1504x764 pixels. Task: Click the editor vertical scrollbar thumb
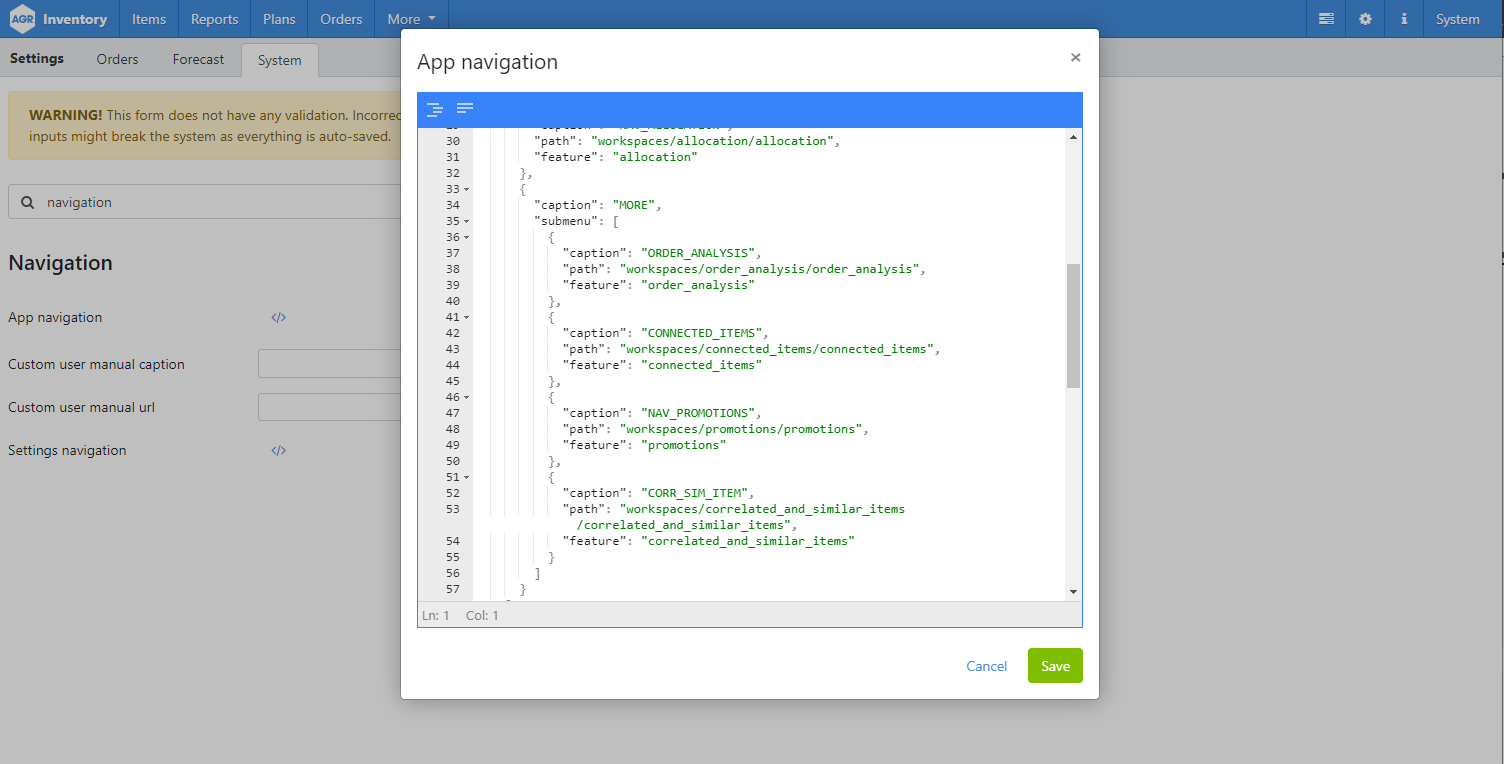[x=1074, y=326]
